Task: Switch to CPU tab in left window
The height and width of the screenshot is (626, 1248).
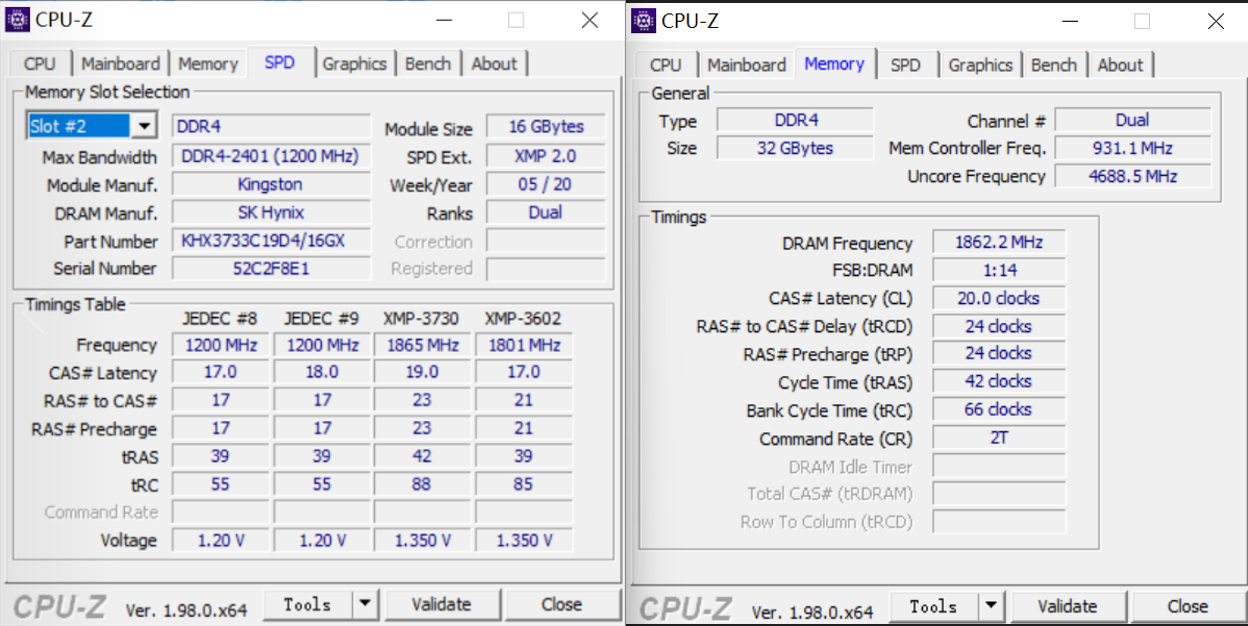Action: coord(40,63)
